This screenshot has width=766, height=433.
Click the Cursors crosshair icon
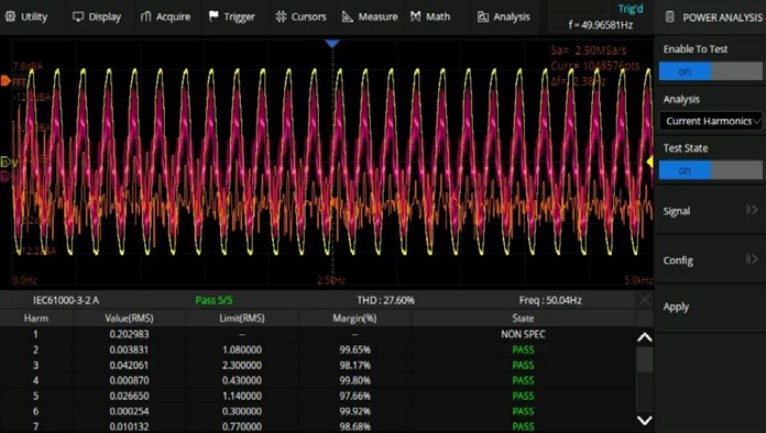tap(280, 17)
